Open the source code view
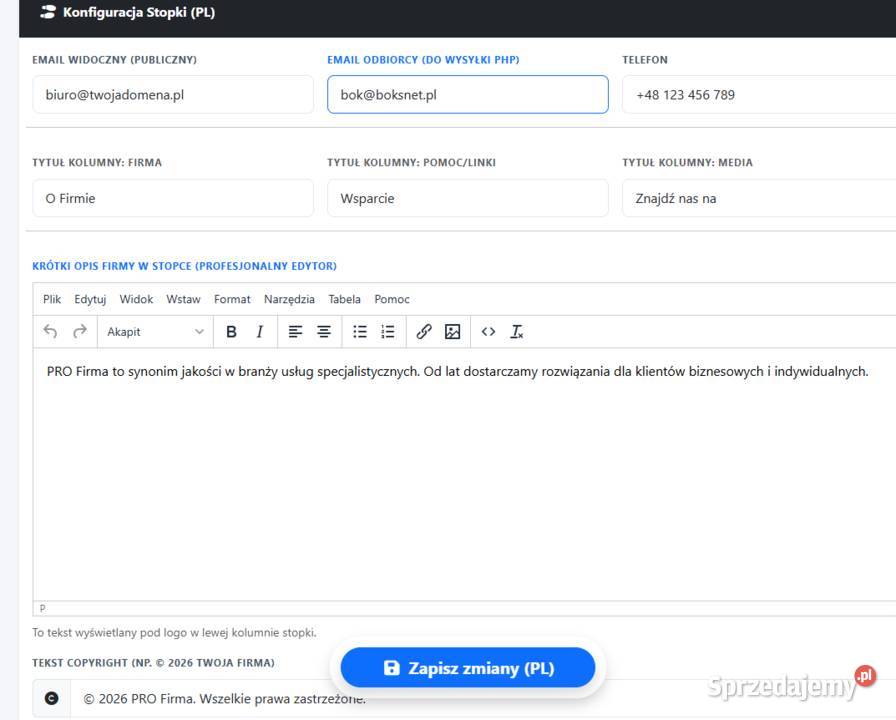This screenshot has width=896, height=720. click(488, 331)
